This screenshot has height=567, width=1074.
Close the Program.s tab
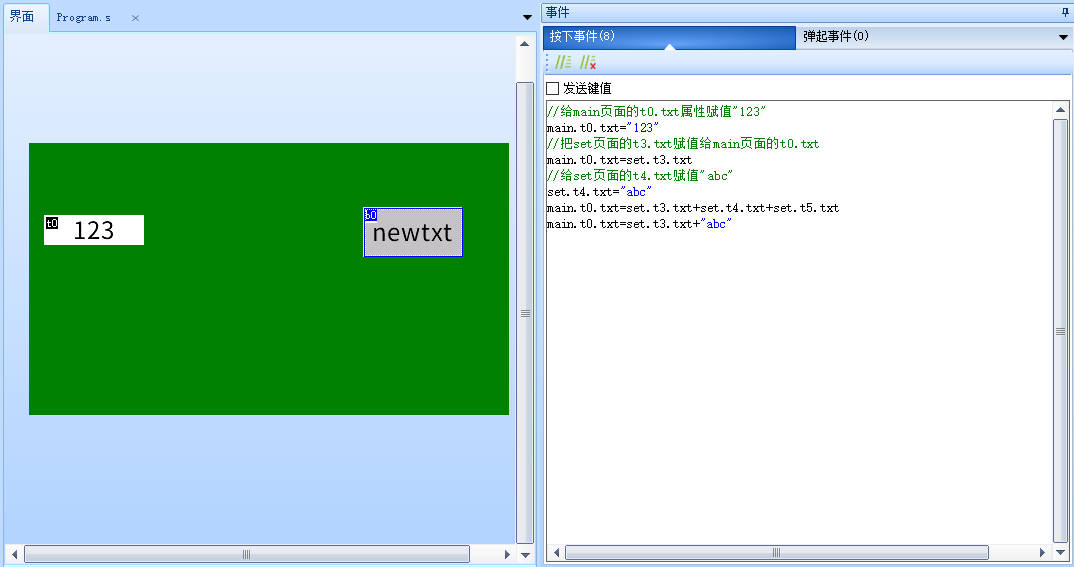coord(135,18)
